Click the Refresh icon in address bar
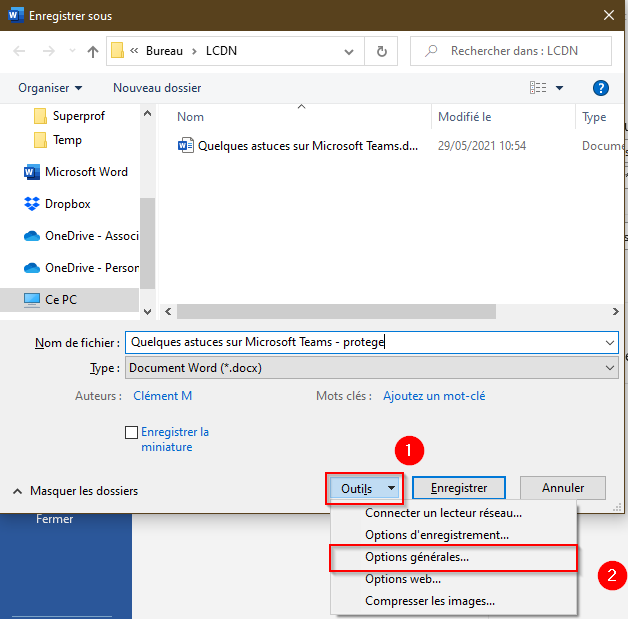The height and width of the screenshot is (619, 628). (x=381, y=51)
